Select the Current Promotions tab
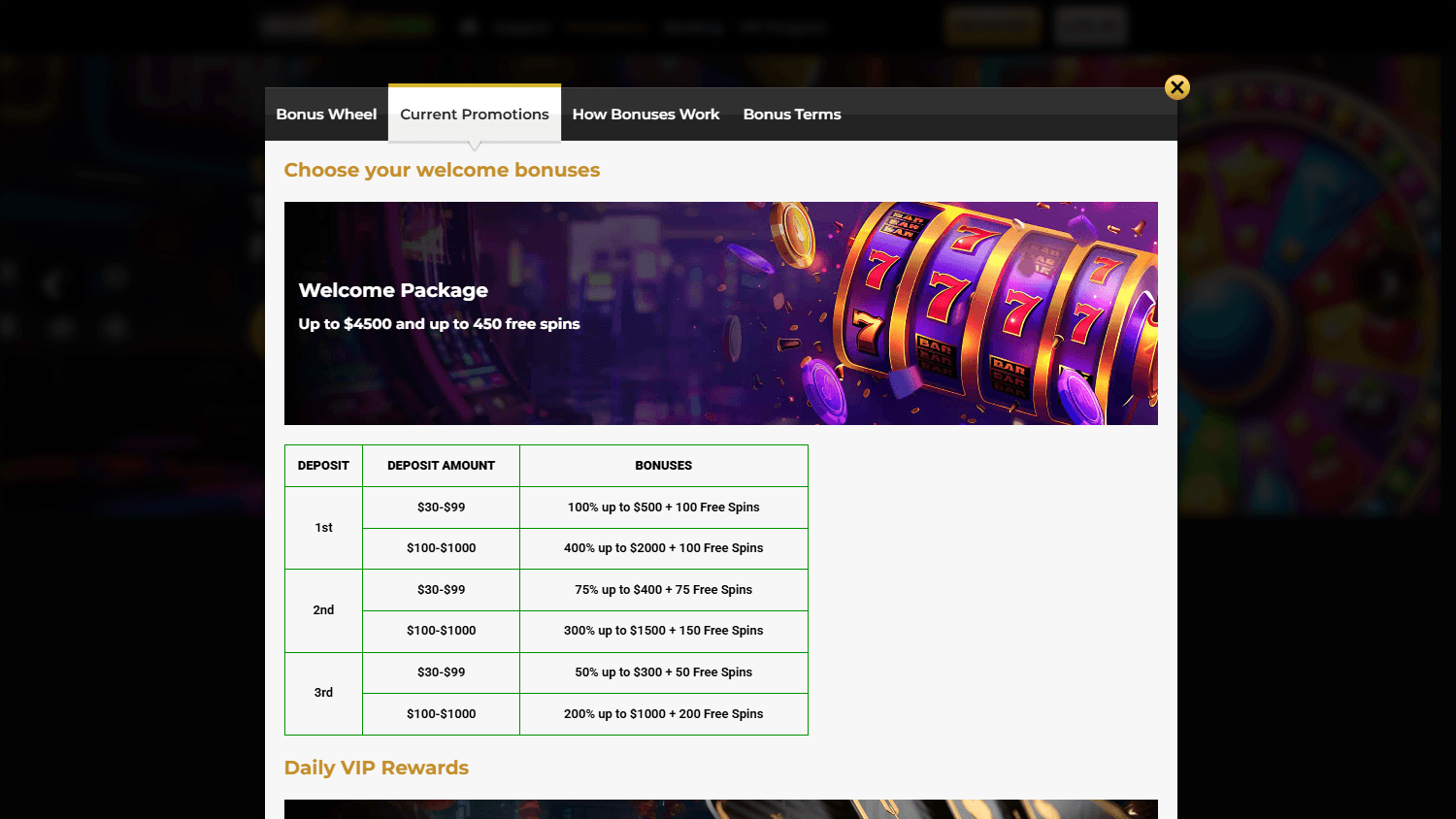The height and width of the screenshot is (819, 1456). tap(475, 115)
